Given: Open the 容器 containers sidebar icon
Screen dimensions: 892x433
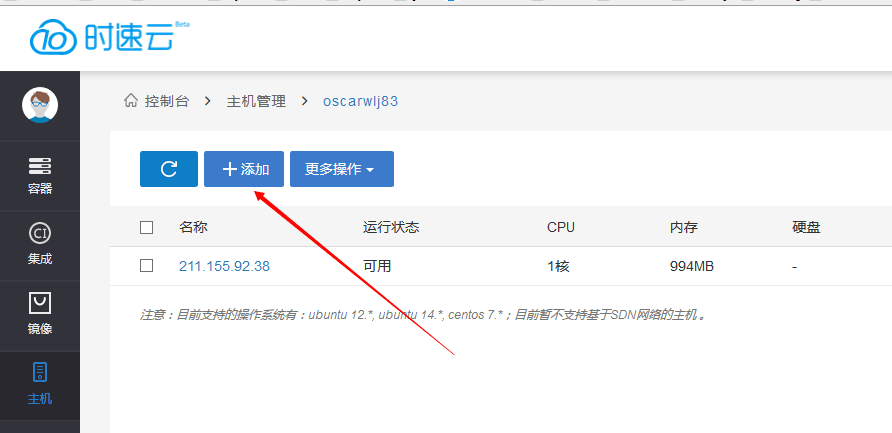Looking at the screenshot, I should pos(40,176).
